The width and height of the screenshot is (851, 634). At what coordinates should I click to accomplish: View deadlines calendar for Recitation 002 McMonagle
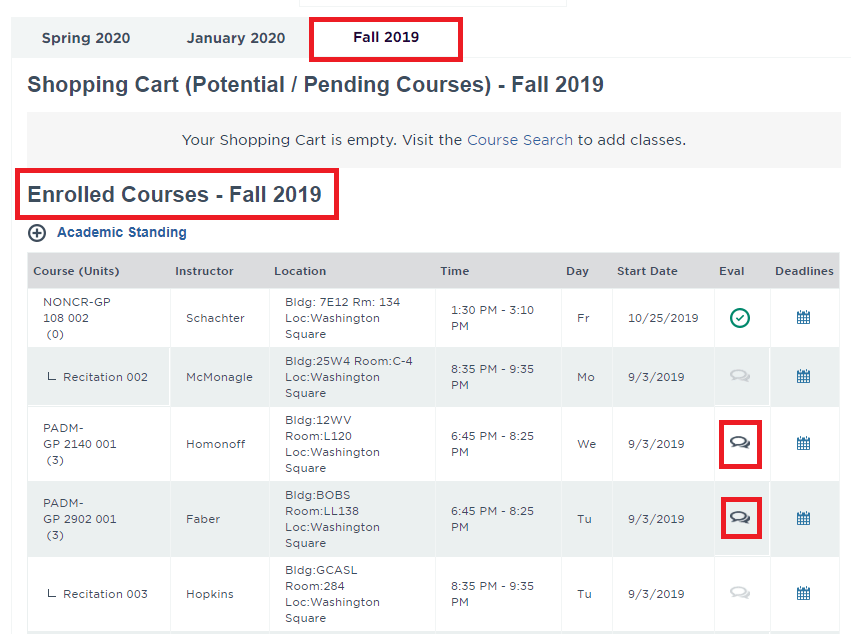(x=803, y=377)
